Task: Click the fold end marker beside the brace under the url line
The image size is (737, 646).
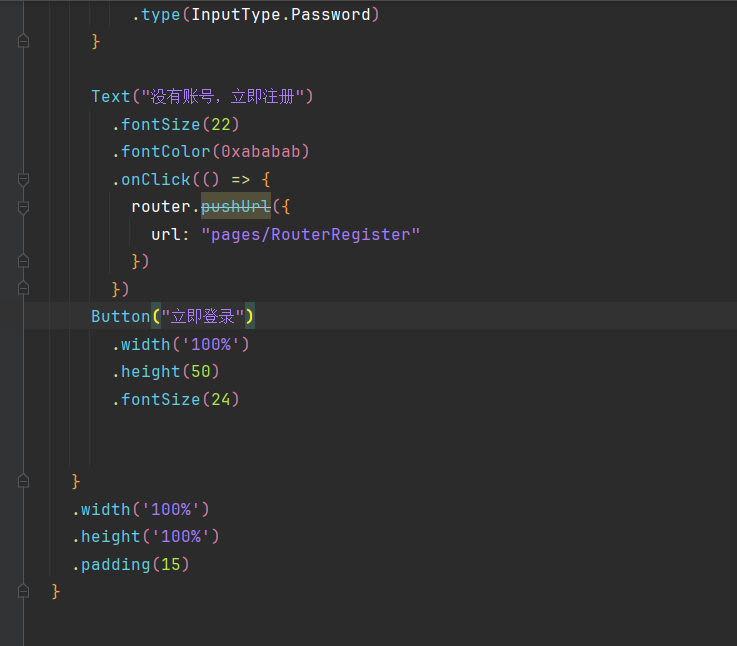Action: pyautogui.click(x=23, y=261)
